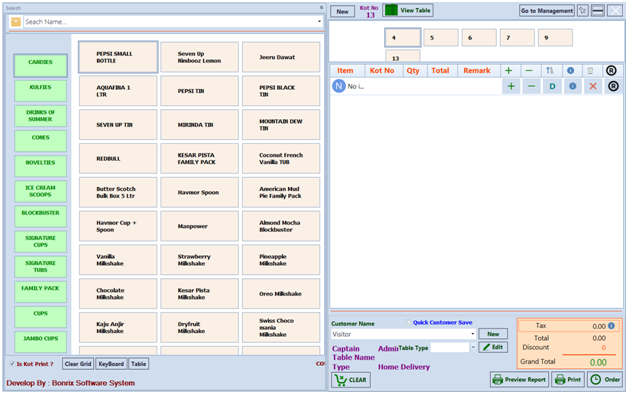Click the minus icon in item row
The height and width of the screenshot is (394, 628).
531,86
